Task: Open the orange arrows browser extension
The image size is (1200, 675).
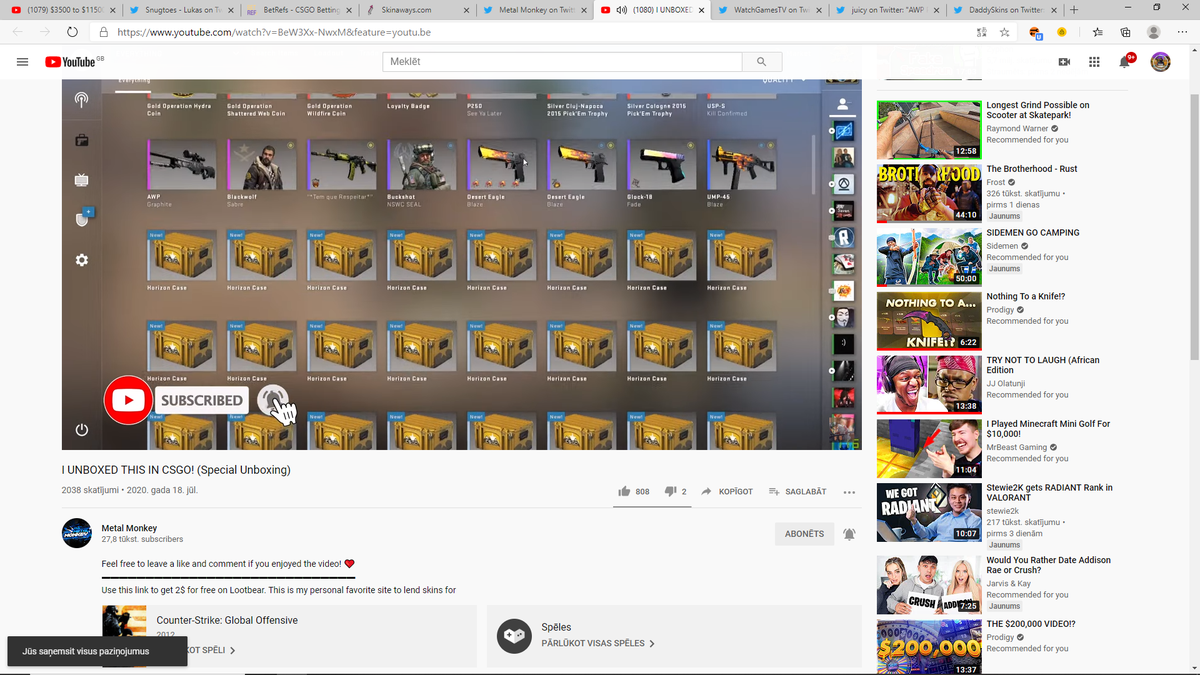Action: (1036, 32)
